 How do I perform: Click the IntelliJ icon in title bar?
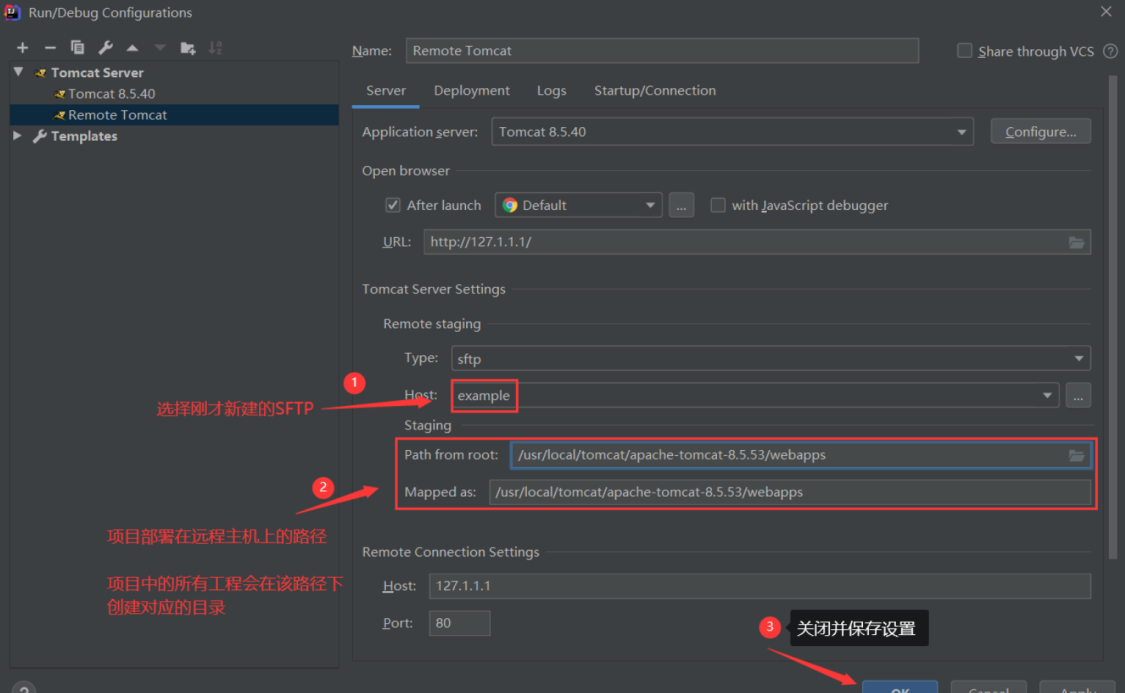(x=13, y=12)
